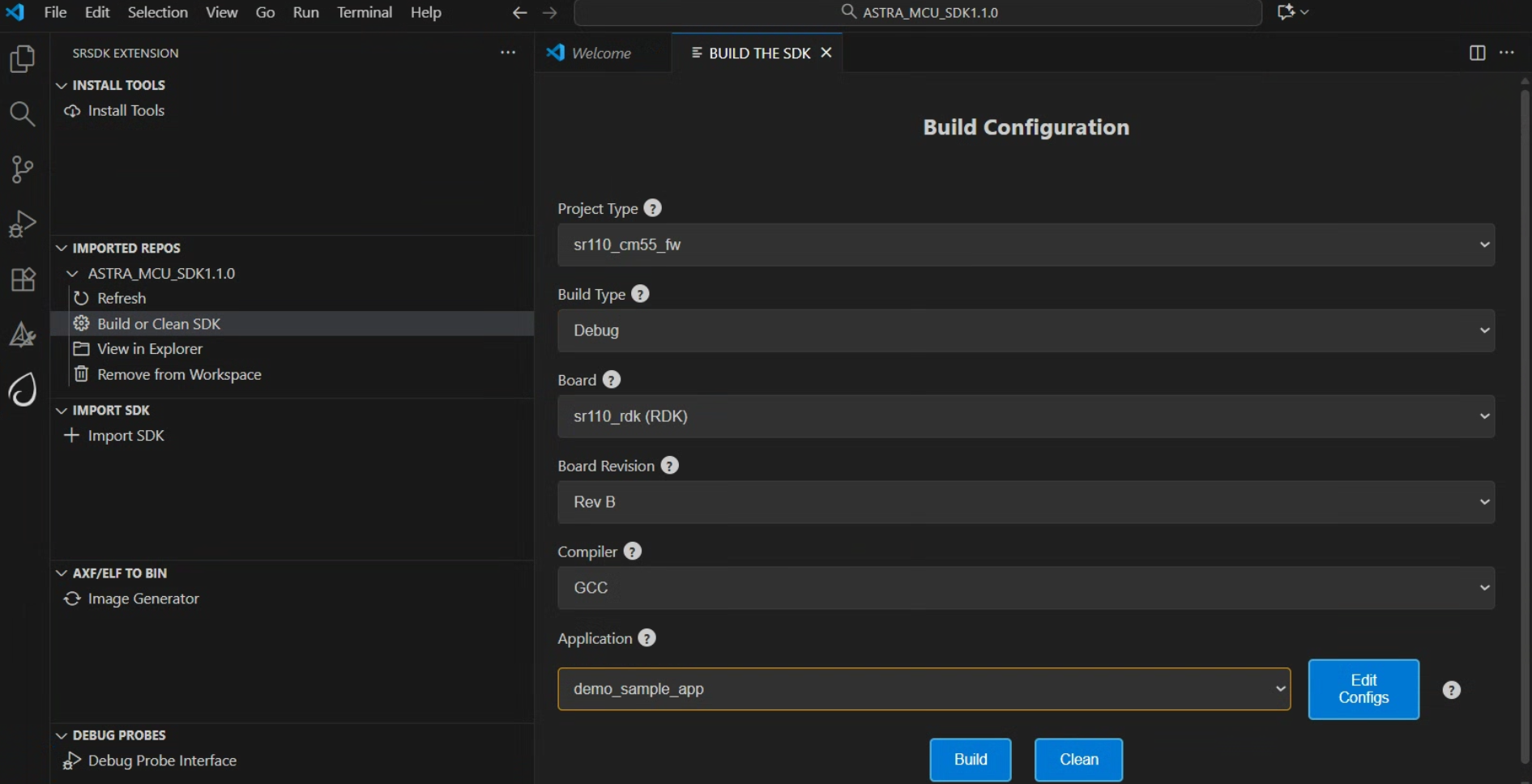Click the split editor right icon
The height and width of the screenshot is (784, 1532).
(1477, 53)
